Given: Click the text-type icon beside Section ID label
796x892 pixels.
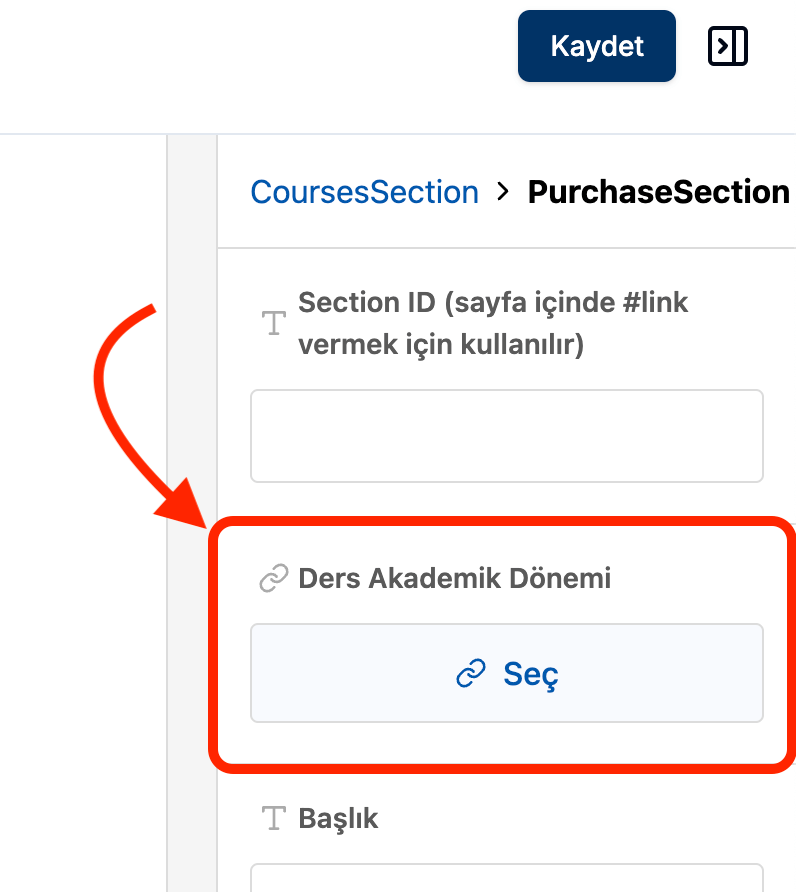Looking at the screenshot, I should click(272, 322).
